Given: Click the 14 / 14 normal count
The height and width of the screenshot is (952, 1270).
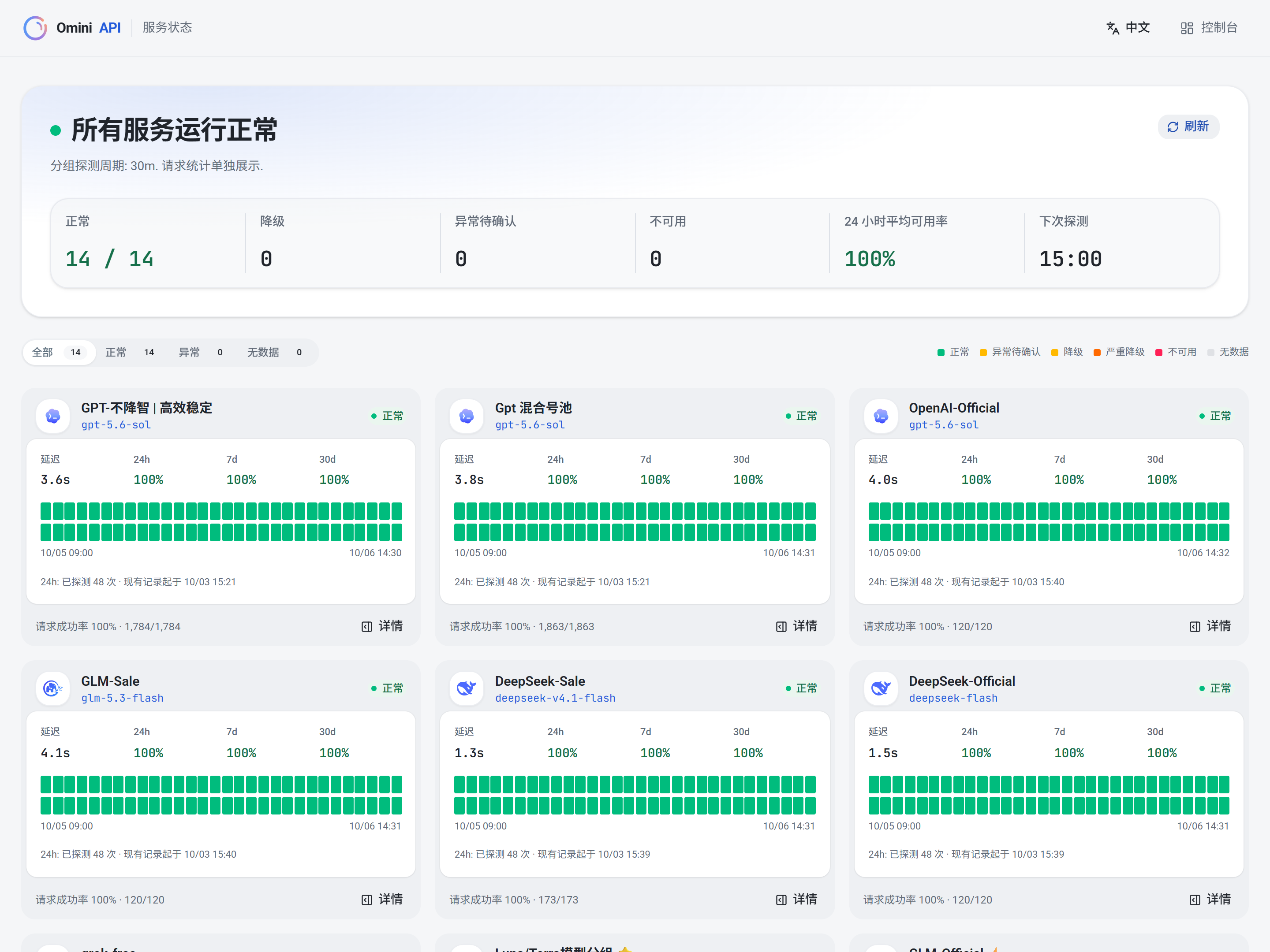Looking at the screenshot, I should (x=109, y=259).
